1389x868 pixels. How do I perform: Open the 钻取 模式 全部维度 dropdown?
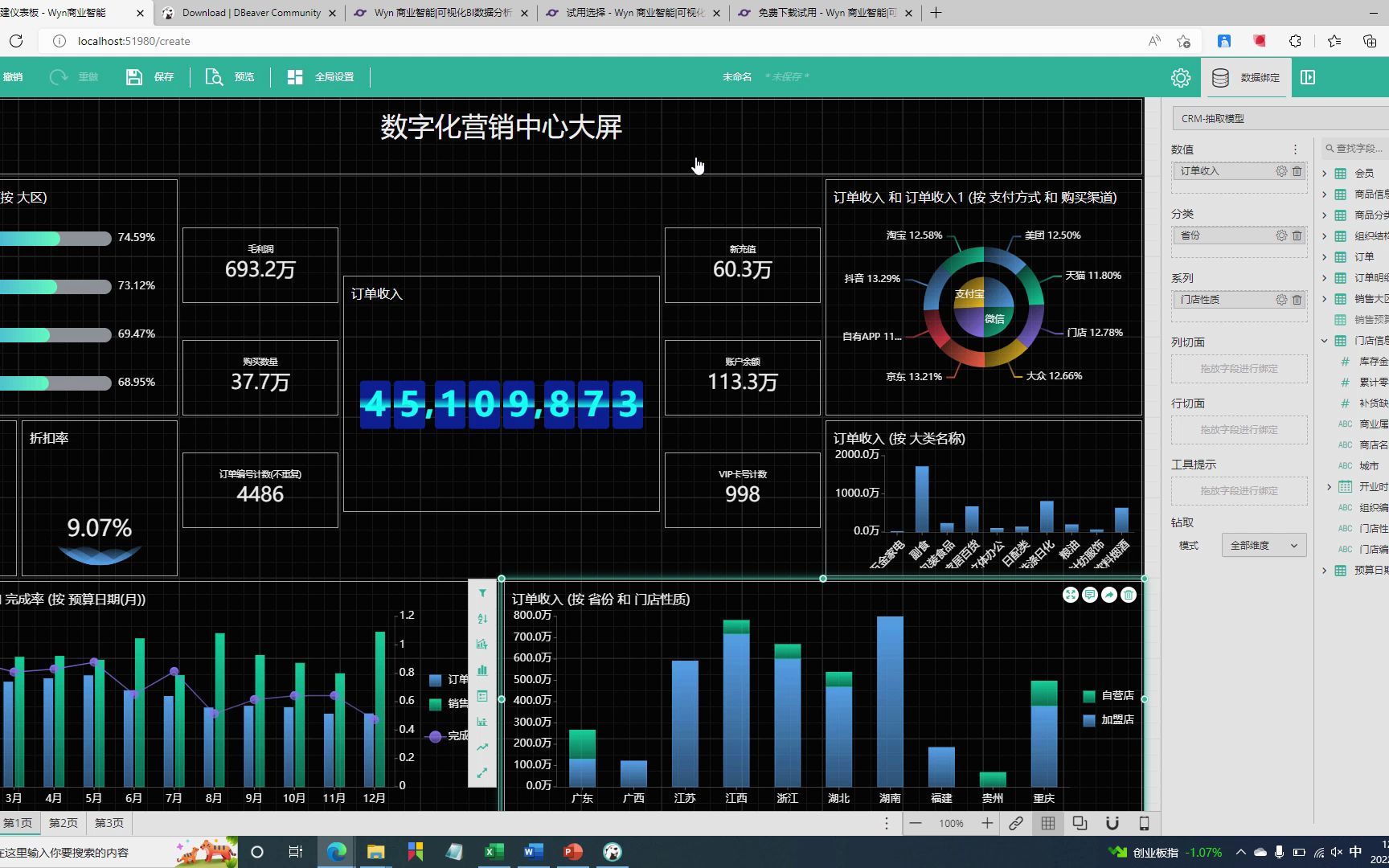coord(1264,546)
